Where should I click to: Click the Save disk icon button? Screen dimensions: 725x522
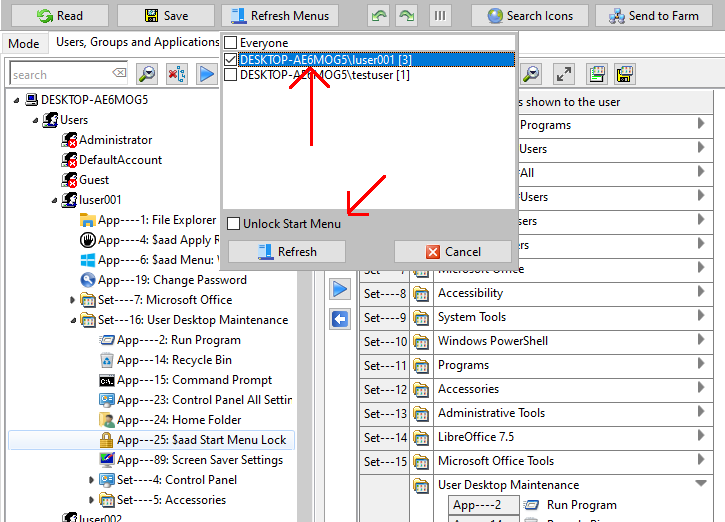click(x=165, y=15)
